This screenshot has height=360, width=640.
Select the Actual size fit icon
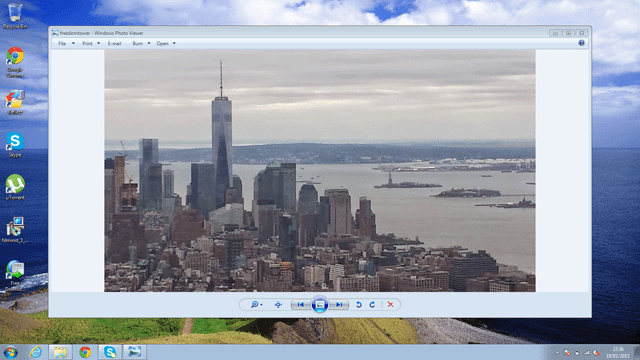[278, 304]
